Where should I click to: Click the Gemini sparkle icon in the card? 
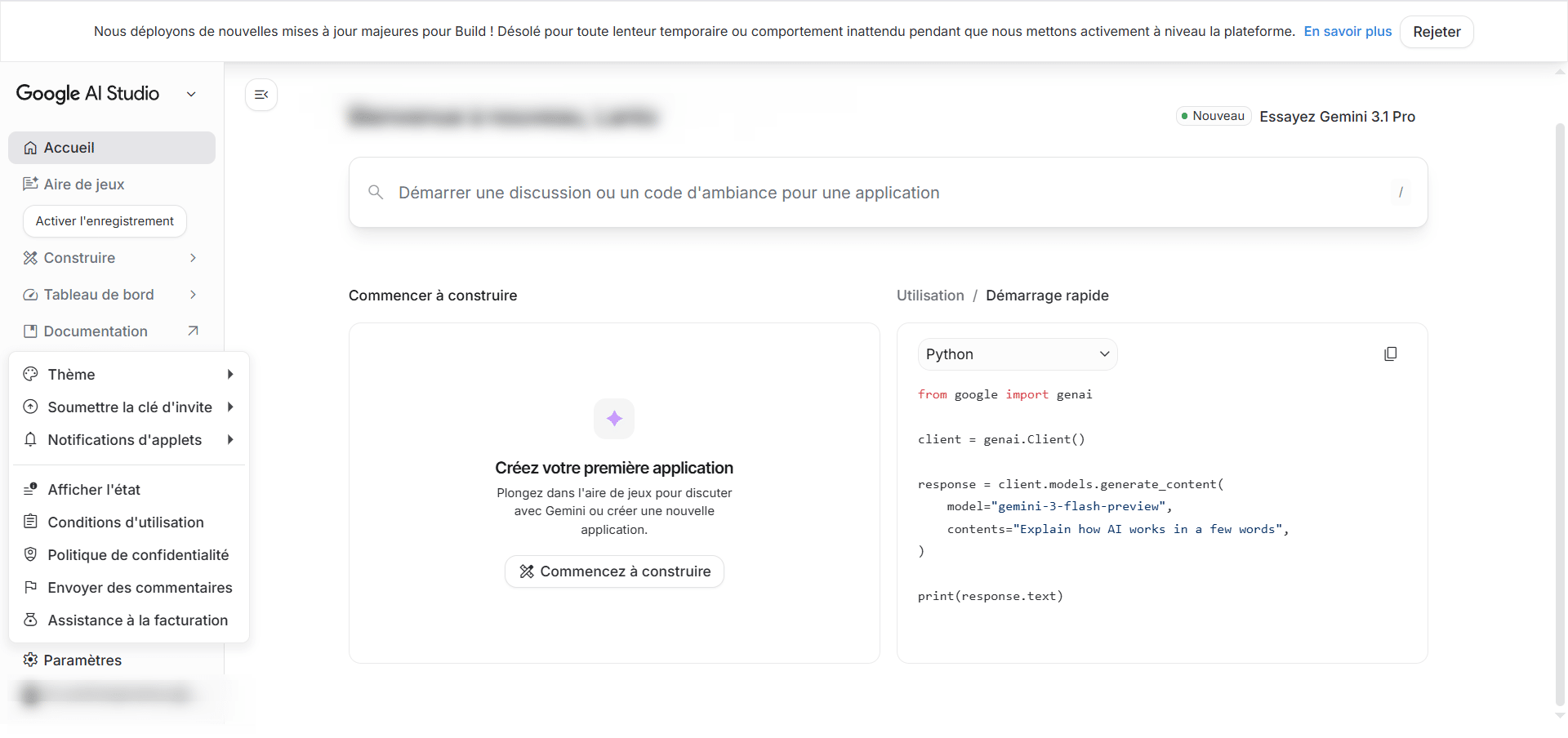(x=614, y=418)
